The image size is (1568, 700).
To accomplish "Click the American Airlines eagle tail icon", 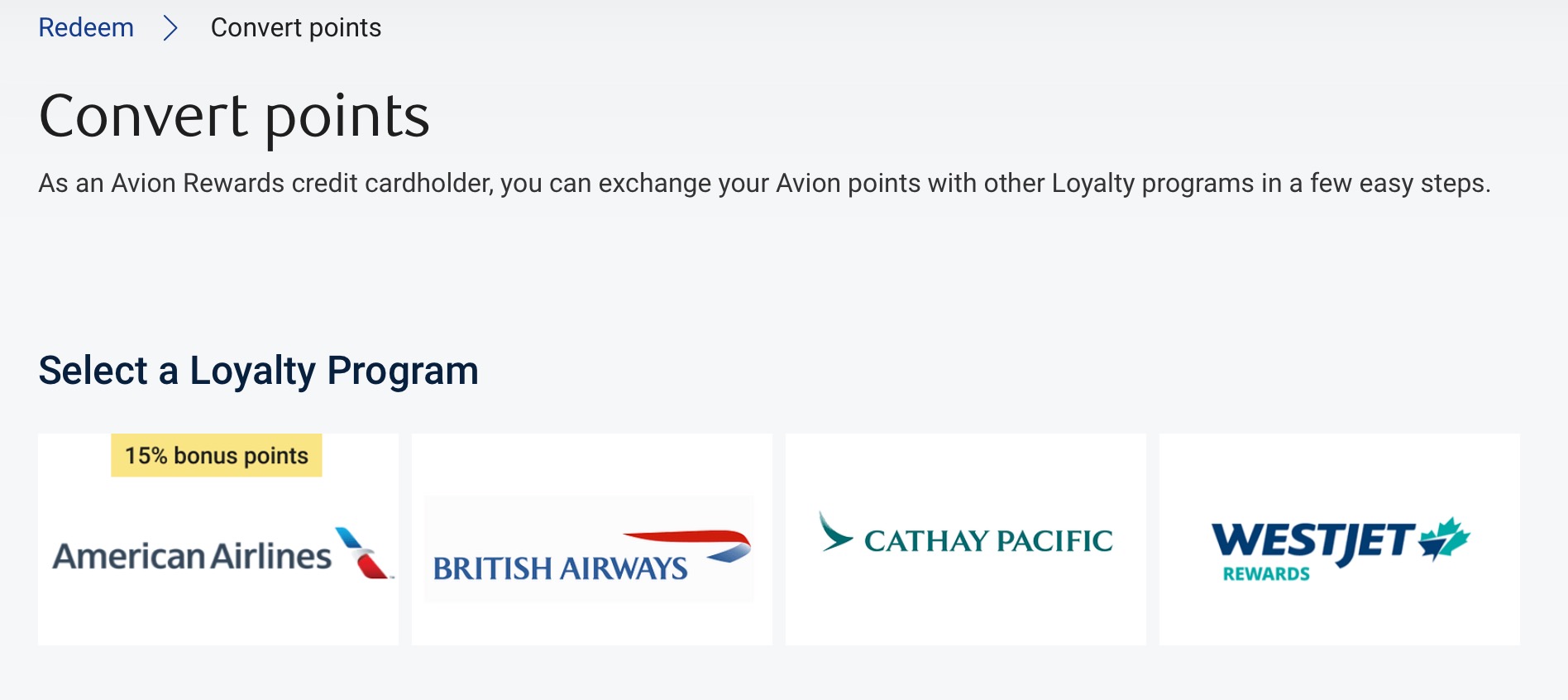I will pos(364,552).
